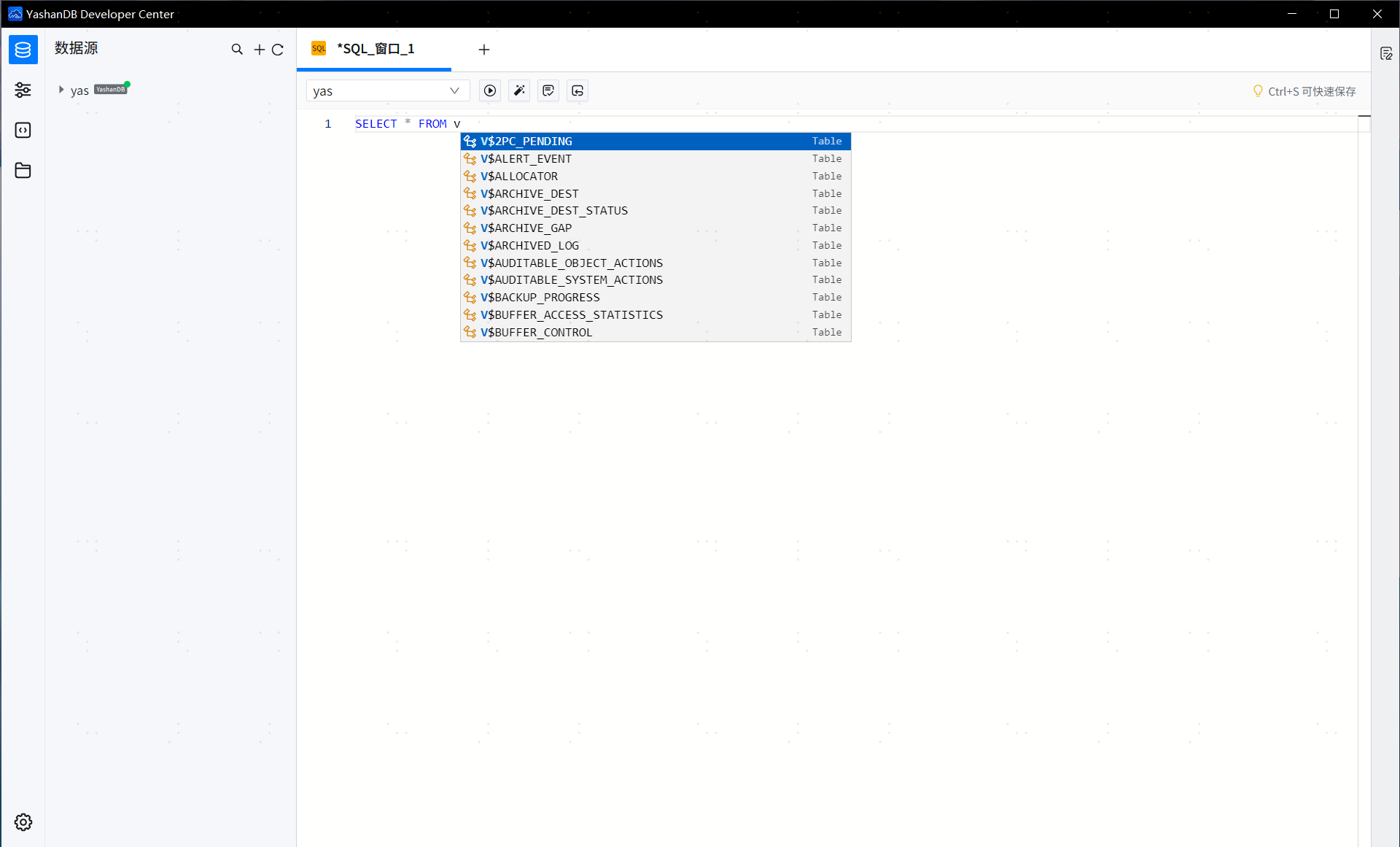Open settings gear at bottom left
1400x847 pixels.
(x=23, y=822)
